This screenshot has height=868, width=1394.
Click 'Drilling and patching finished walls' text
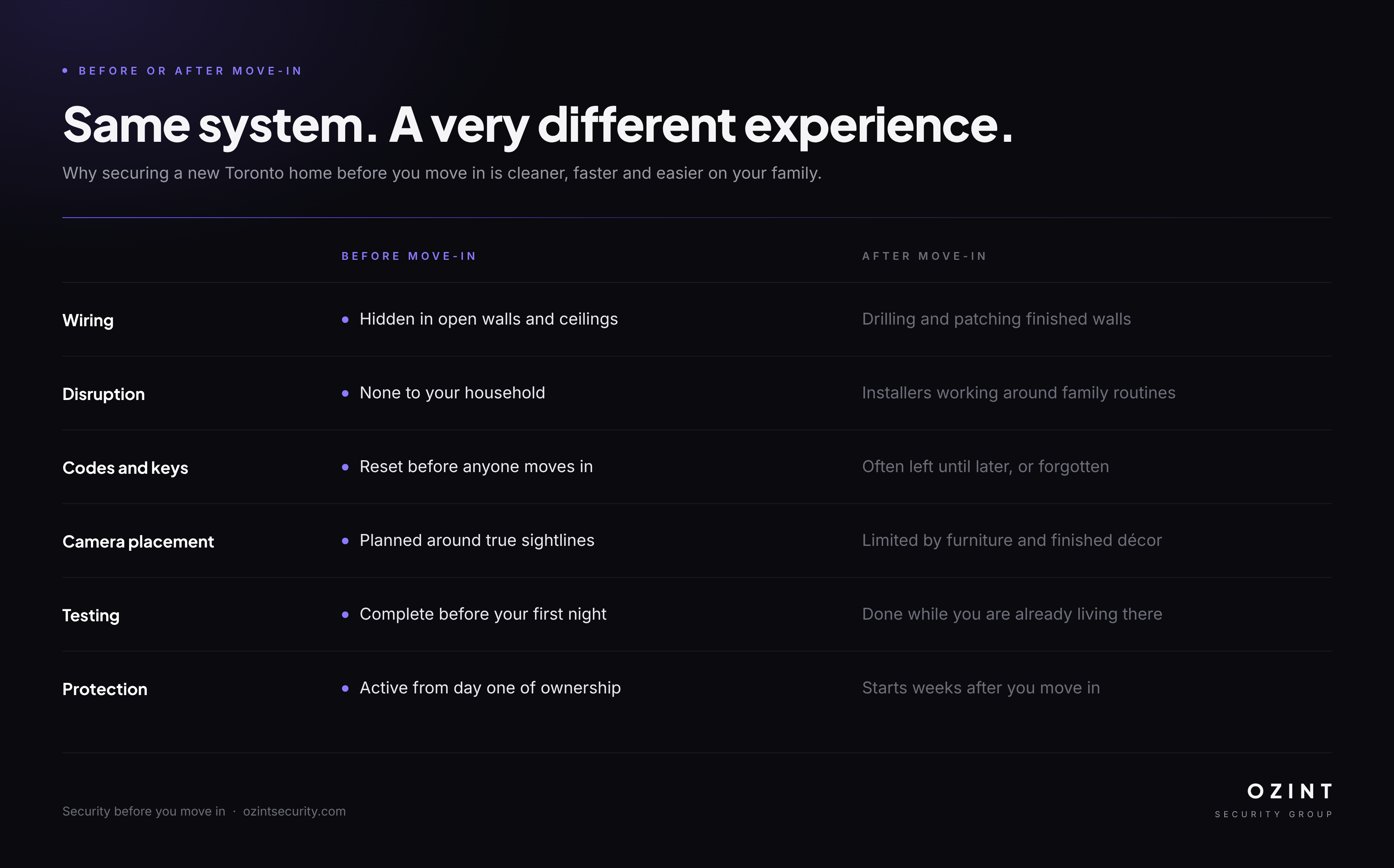(996, 319)
